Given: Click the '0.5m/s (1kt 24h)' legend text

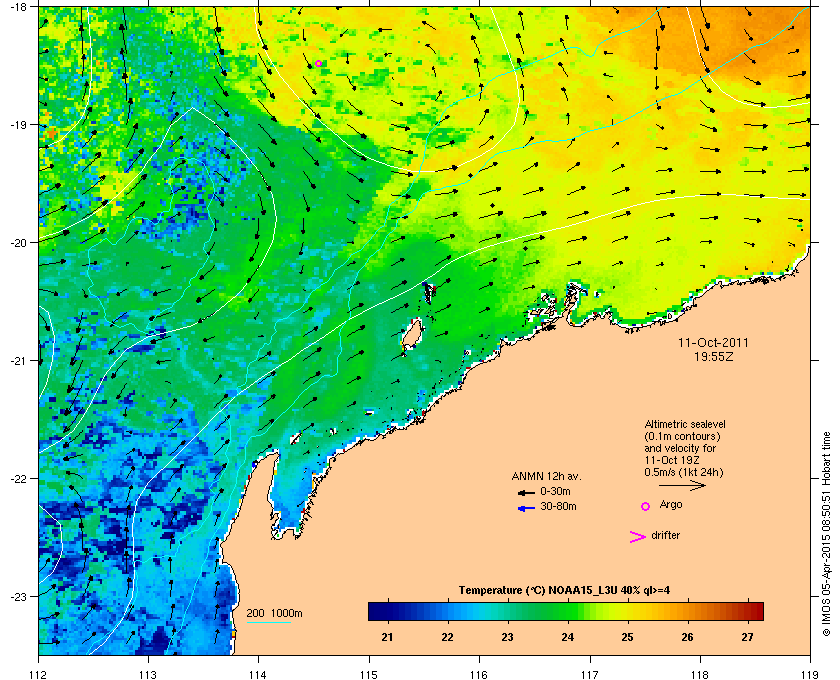Looking at the screenshot, I should coord(684,472).
